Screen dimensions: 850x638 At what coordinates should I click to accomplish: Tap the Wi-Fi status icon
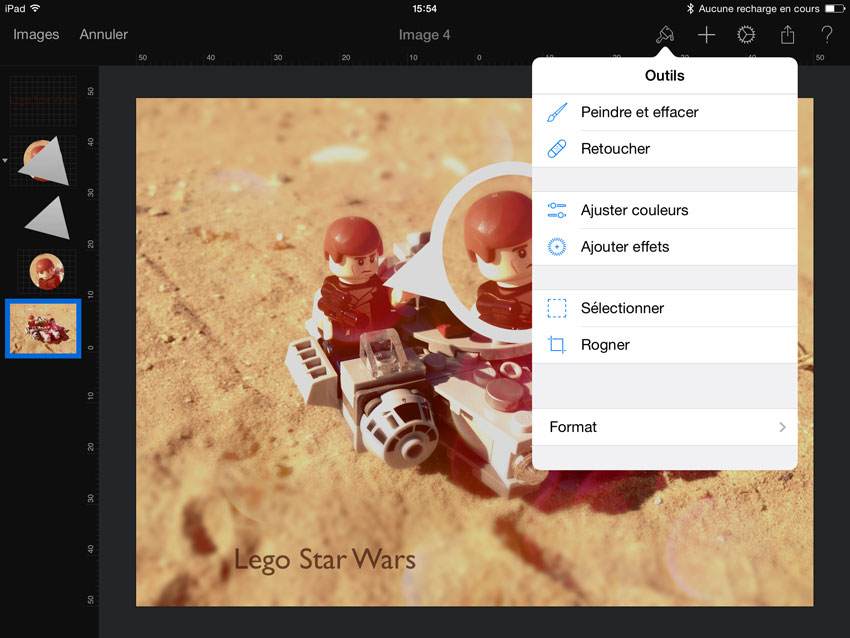(35, 8)
